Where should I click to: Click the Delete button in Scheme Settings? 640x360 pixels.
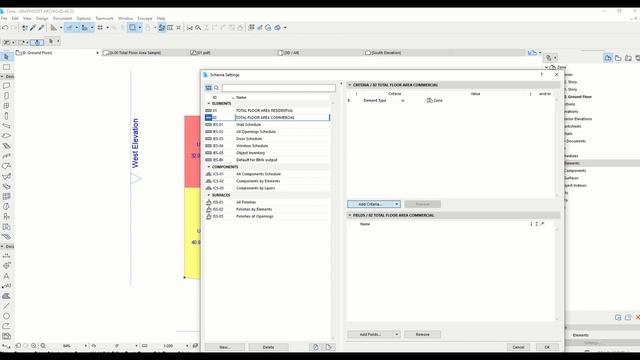tap(268, 347)
